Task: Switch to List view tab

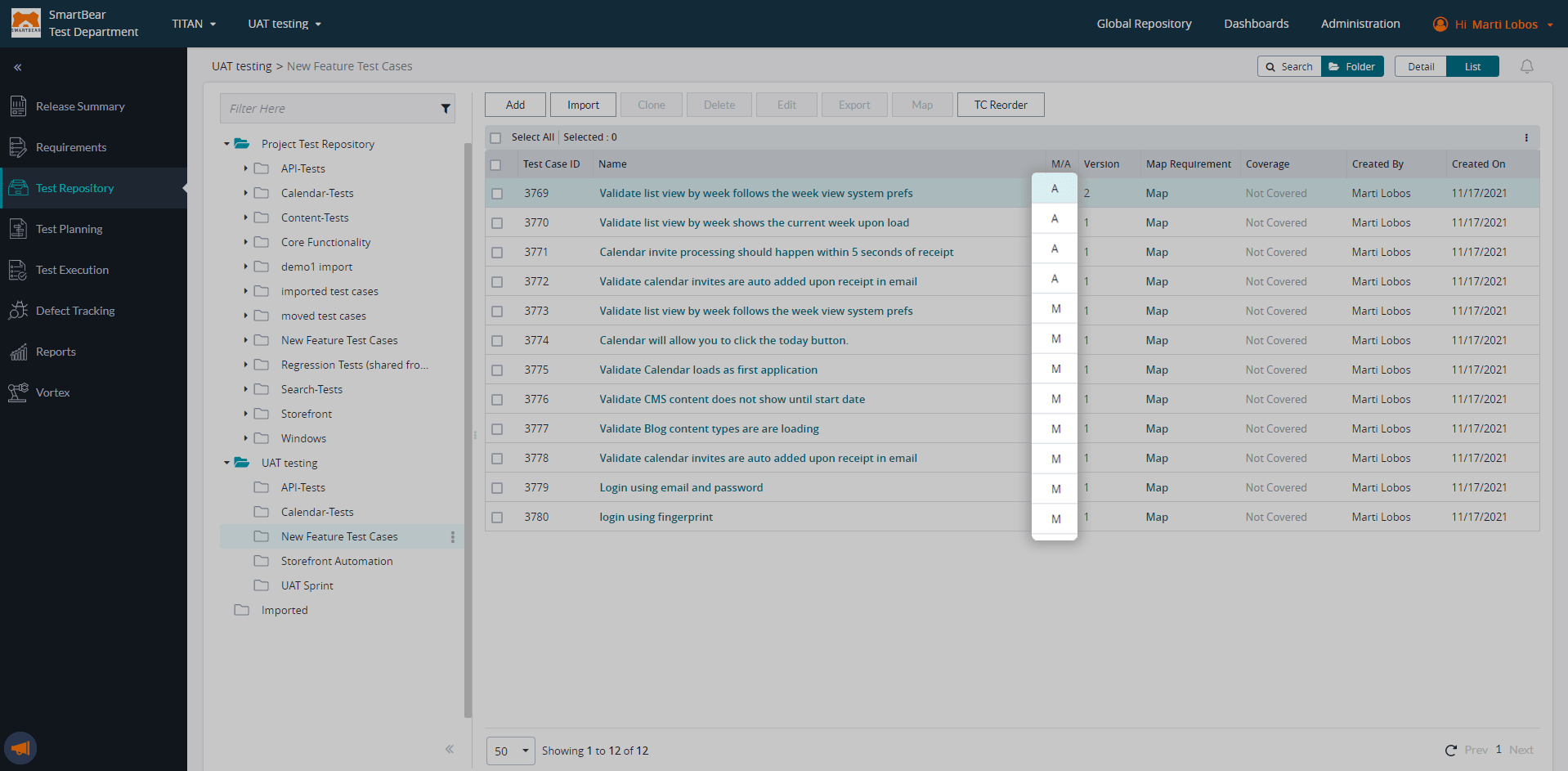Action: (1472, 66)
